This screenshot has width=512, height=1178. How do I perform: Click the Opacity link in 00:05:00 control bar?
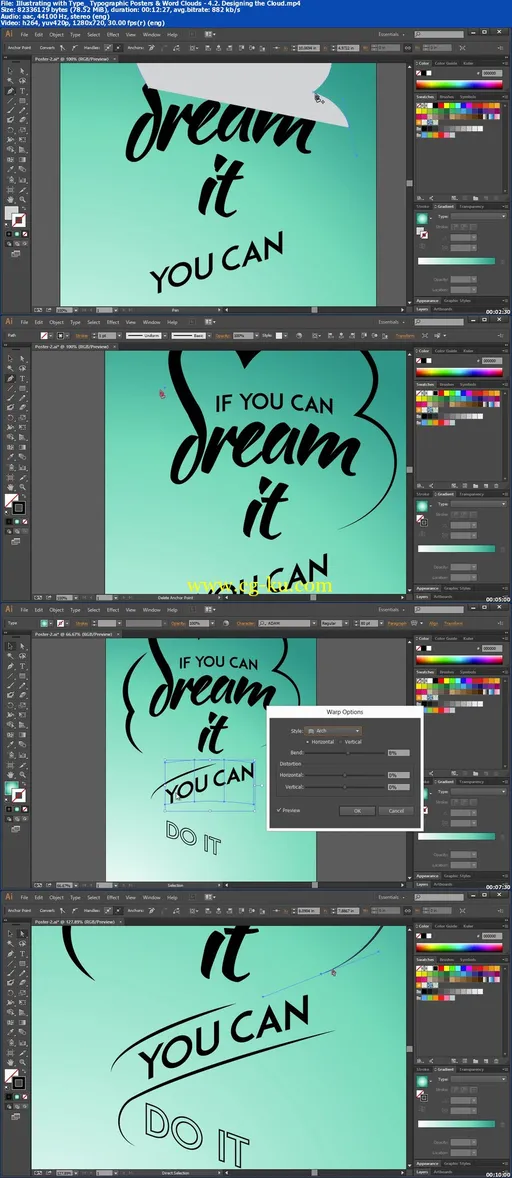(x=223, y=335)
